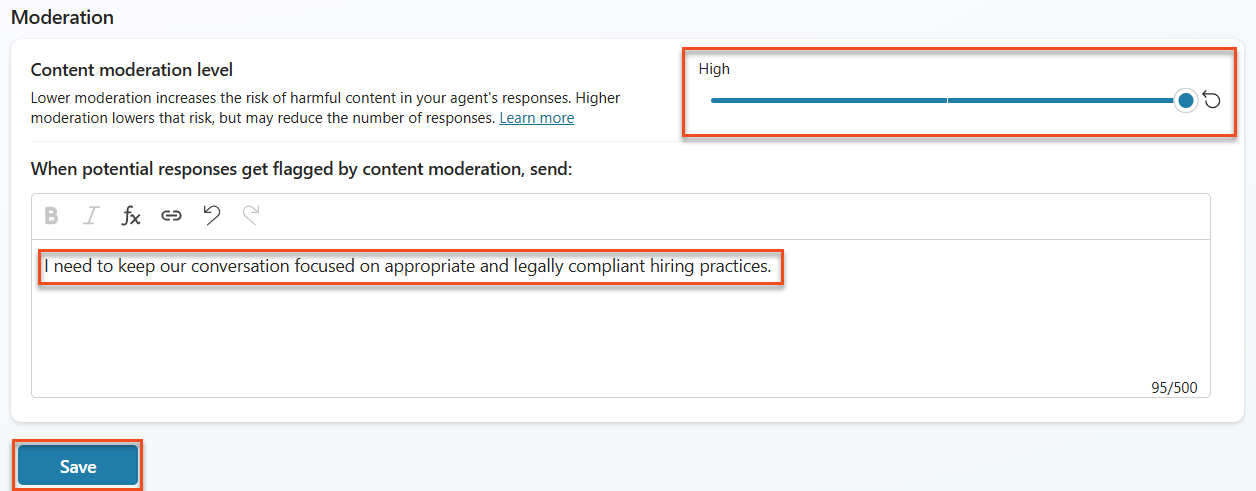This screenshot has height=491, width=1256.
Task: Click the empty area of the message editor
Action: (620, 340)
